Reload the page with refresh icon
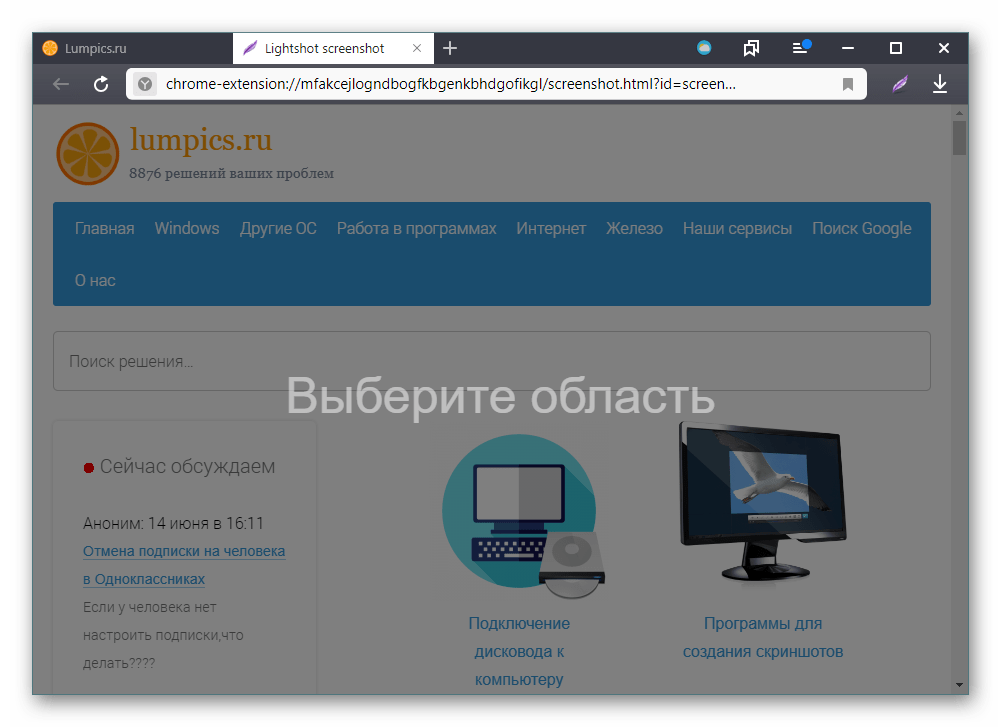The height and width of the screenshot is (727, 1001). coord(101,84)
